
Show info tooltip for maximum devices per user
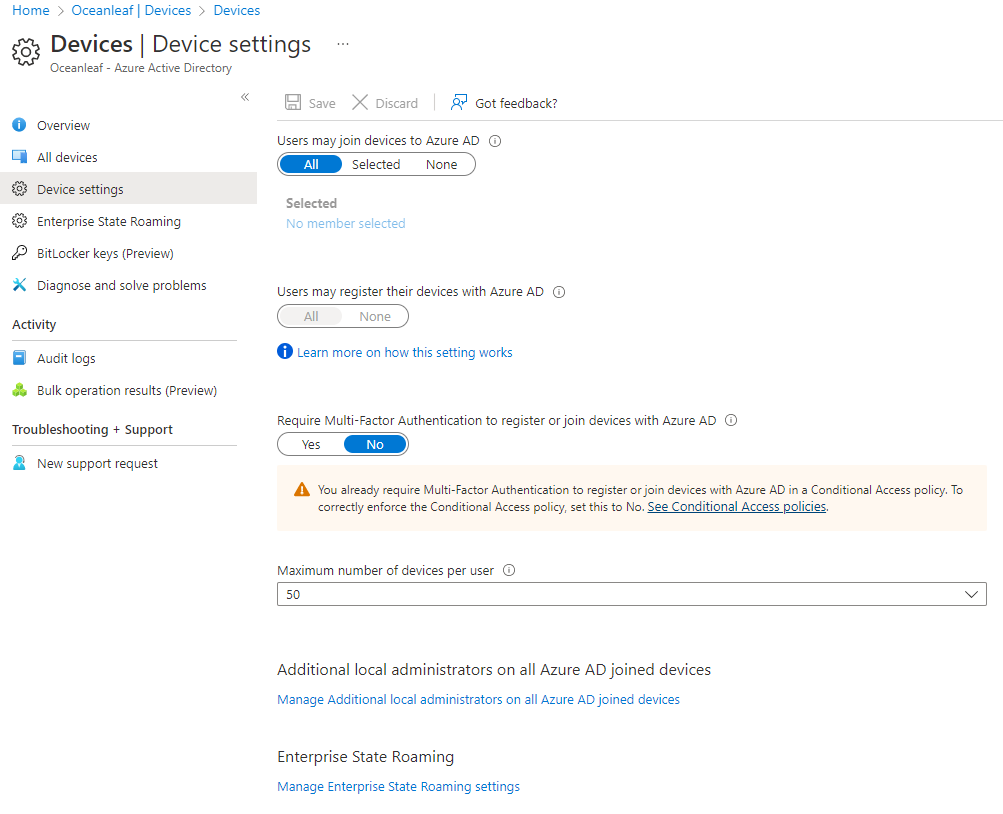click(509, 570)
